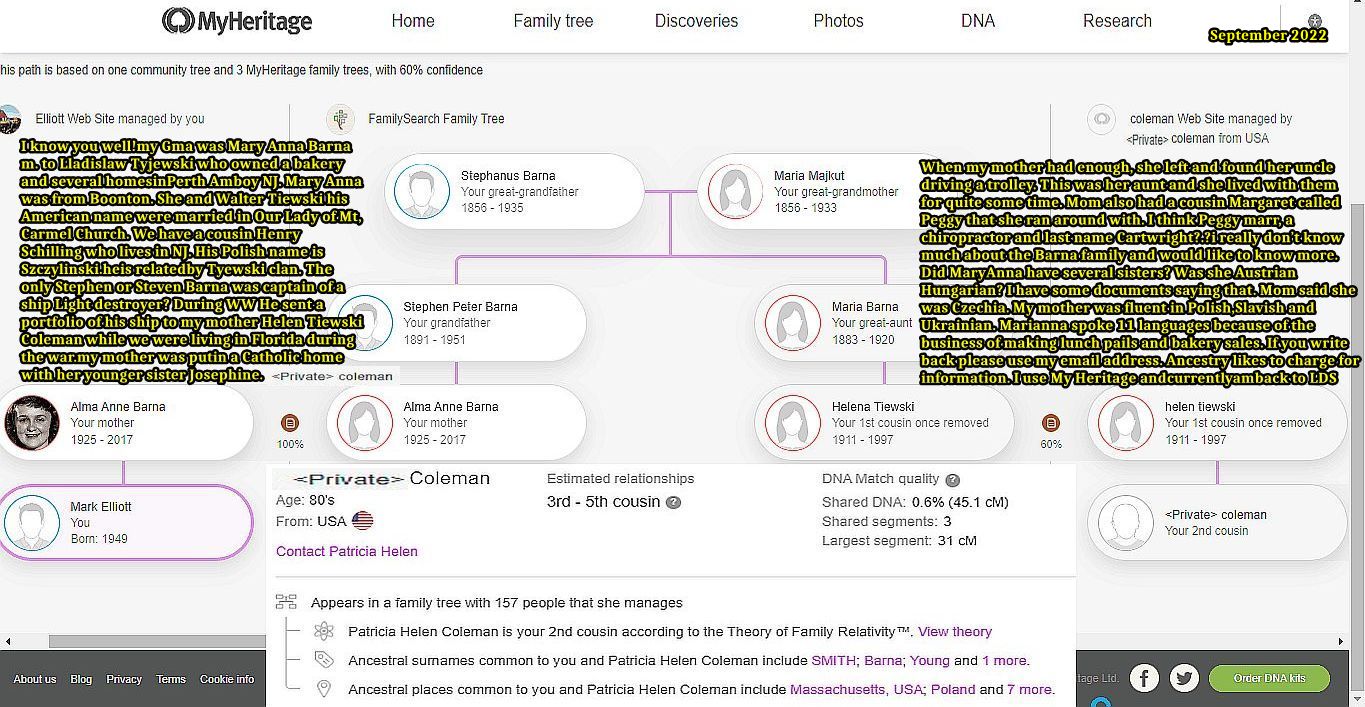Image resolution: width=1365 pixels, height=707 pixels.
Task: Click the 100% confidence match icon
Action: coord(290,423)
